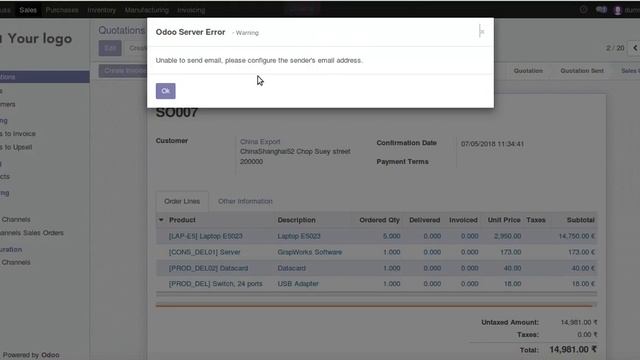This screenshot has width=640, height=360.
Task: Switch to the Other Information tab
Action: tap(245, 201)
